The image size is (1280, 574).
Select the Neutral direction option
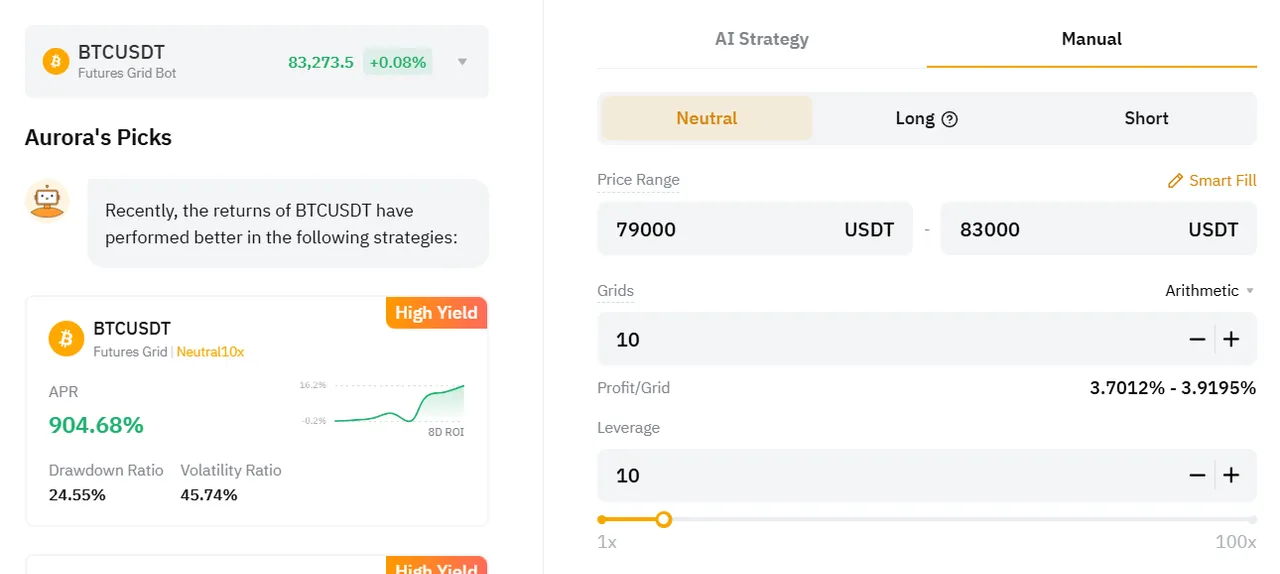[x=707, y=118]
